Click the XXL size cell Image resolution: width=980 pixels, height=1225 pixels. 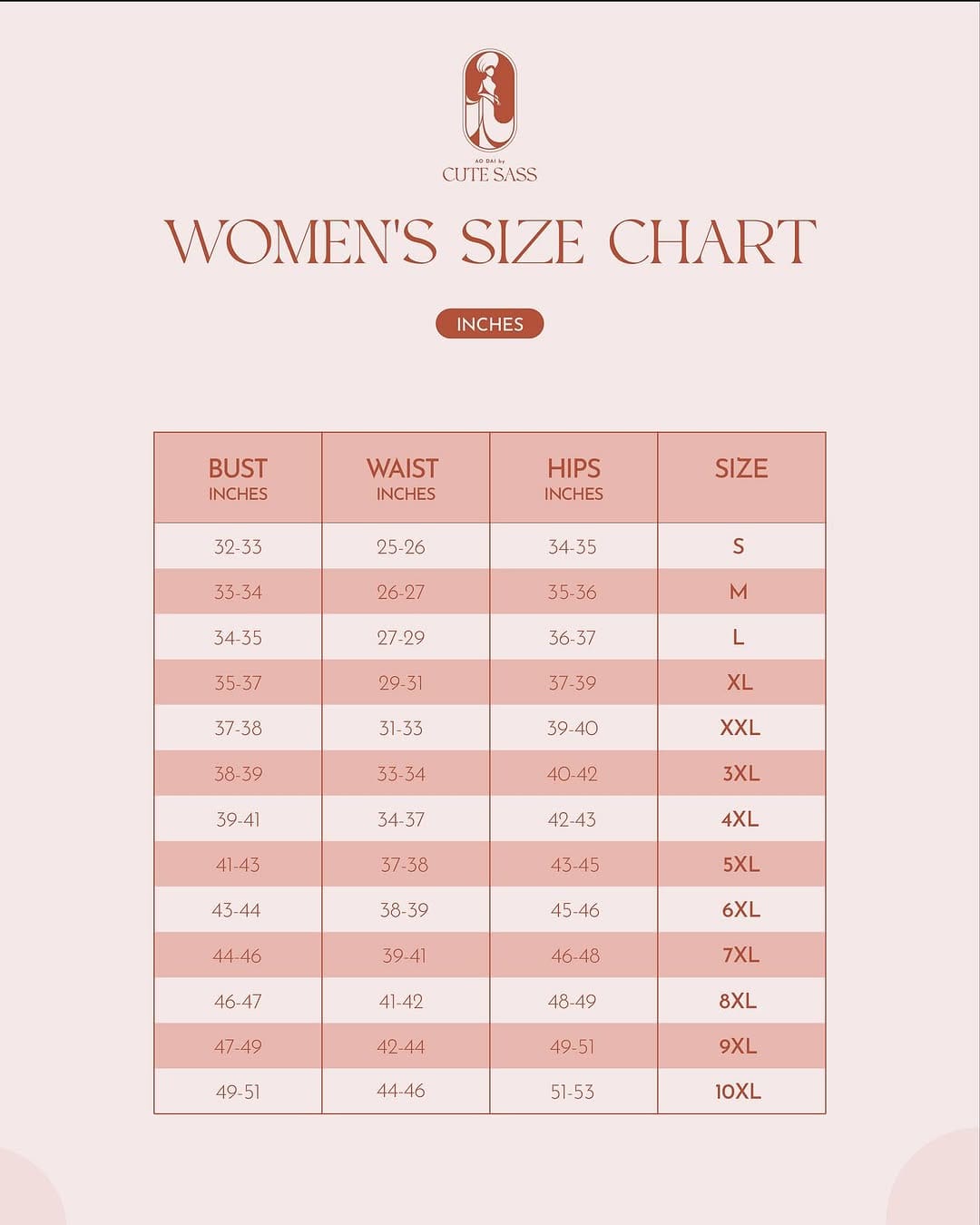[x=741, y=728]
